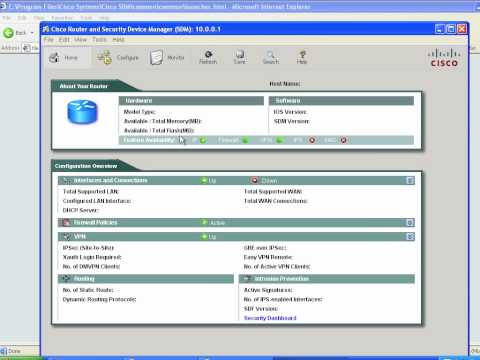Click the DHCP Server label
480x360 pixels.
click(81, 210)
